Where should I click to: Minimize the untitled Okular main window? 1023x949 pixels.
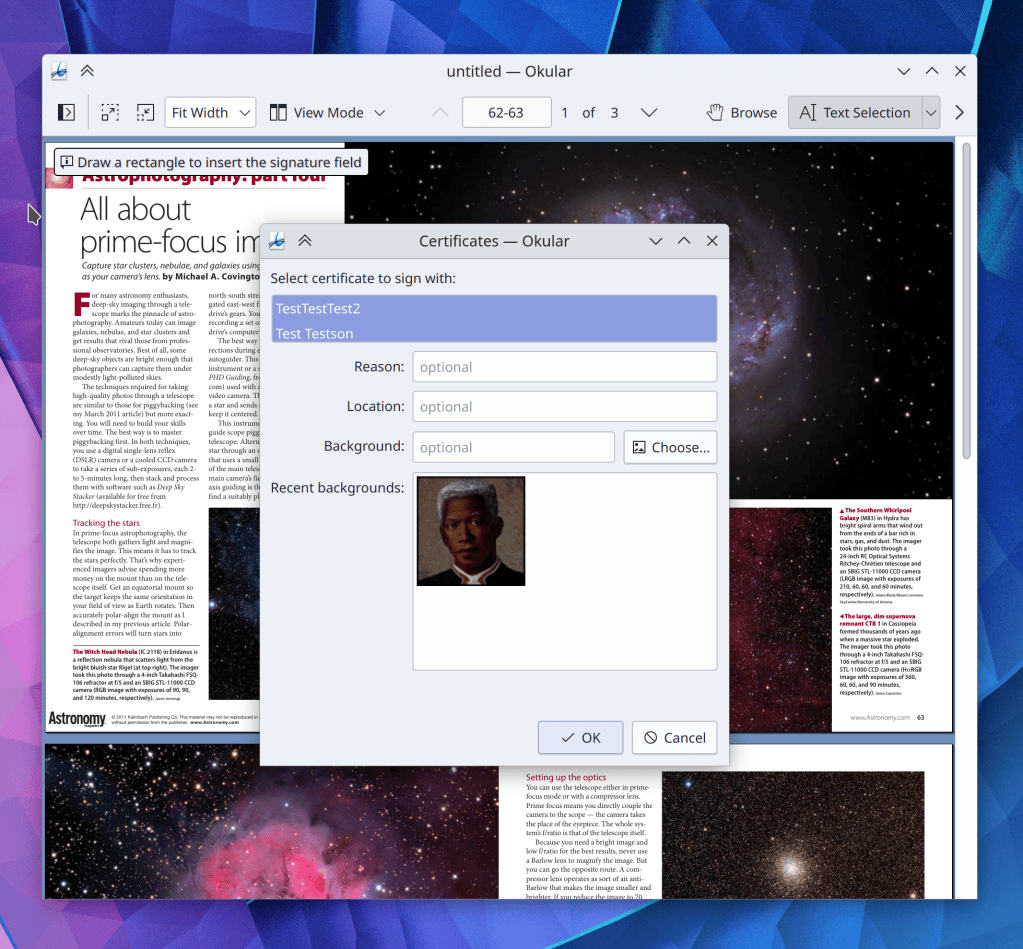point(904,71)
